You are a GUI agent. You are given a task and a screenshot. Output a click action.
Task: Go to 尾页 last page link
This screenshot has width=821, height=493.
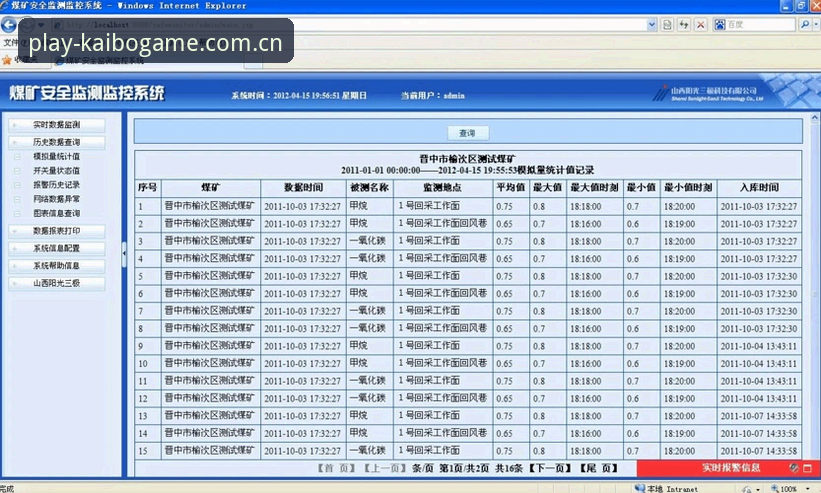[x=598, y=468]
